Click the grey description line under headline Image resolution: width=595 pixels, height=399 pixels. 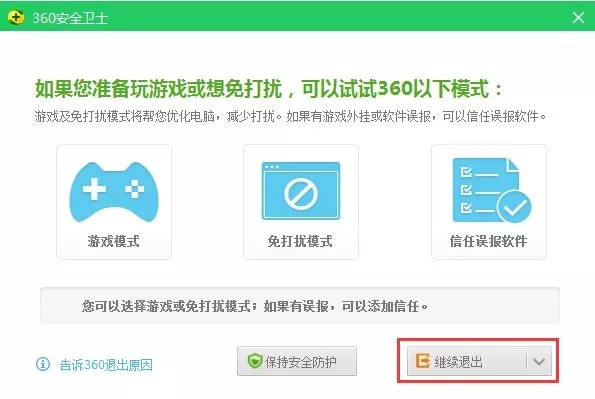[x=290, y=116]
